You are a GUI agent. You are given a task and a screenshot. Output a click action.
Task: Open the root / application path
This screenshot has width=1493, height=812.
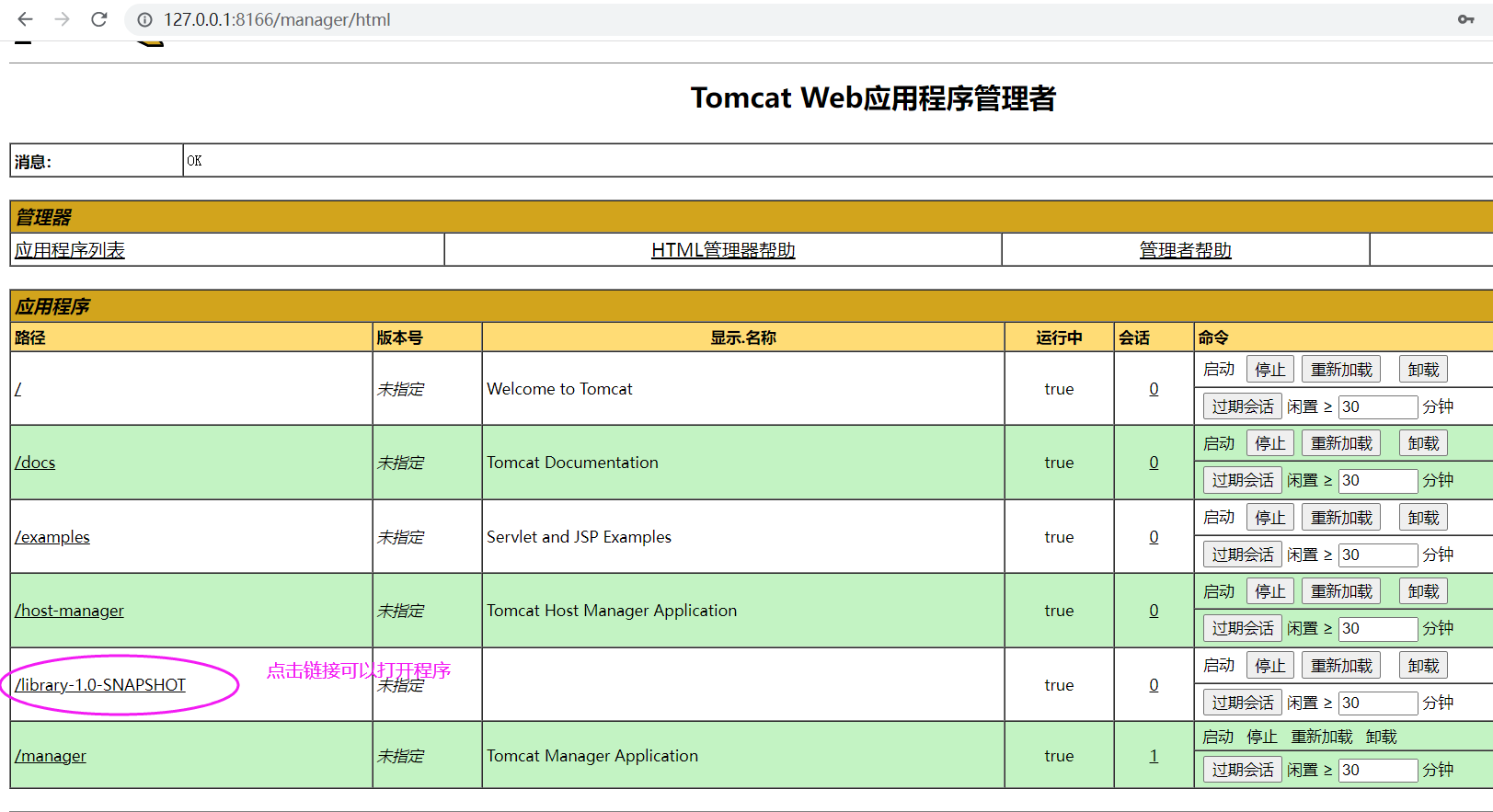tap(17, 389)
